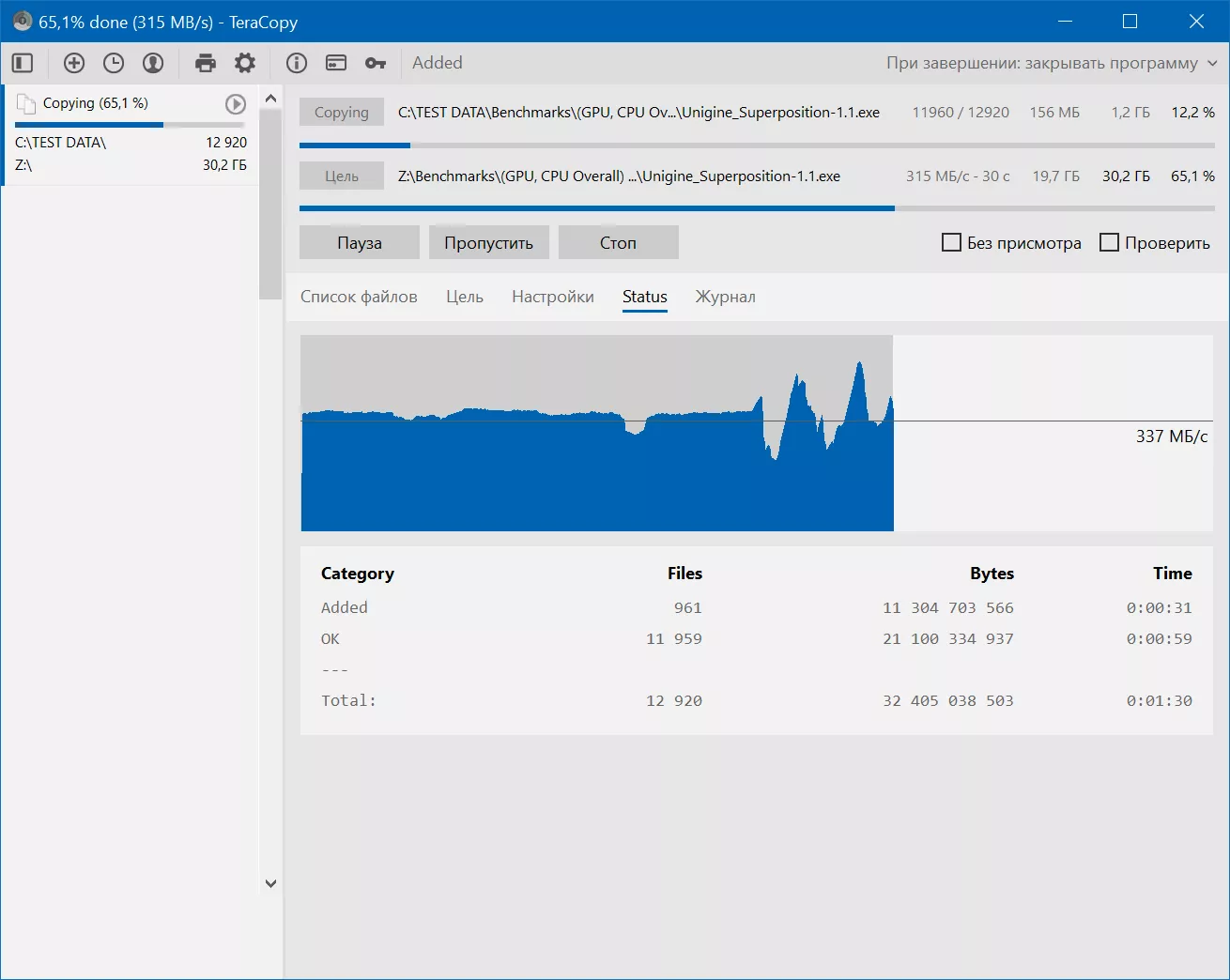Click the overall target progress bar
This screenshot has width=1230, height=980.
click(x=757, y=208)
